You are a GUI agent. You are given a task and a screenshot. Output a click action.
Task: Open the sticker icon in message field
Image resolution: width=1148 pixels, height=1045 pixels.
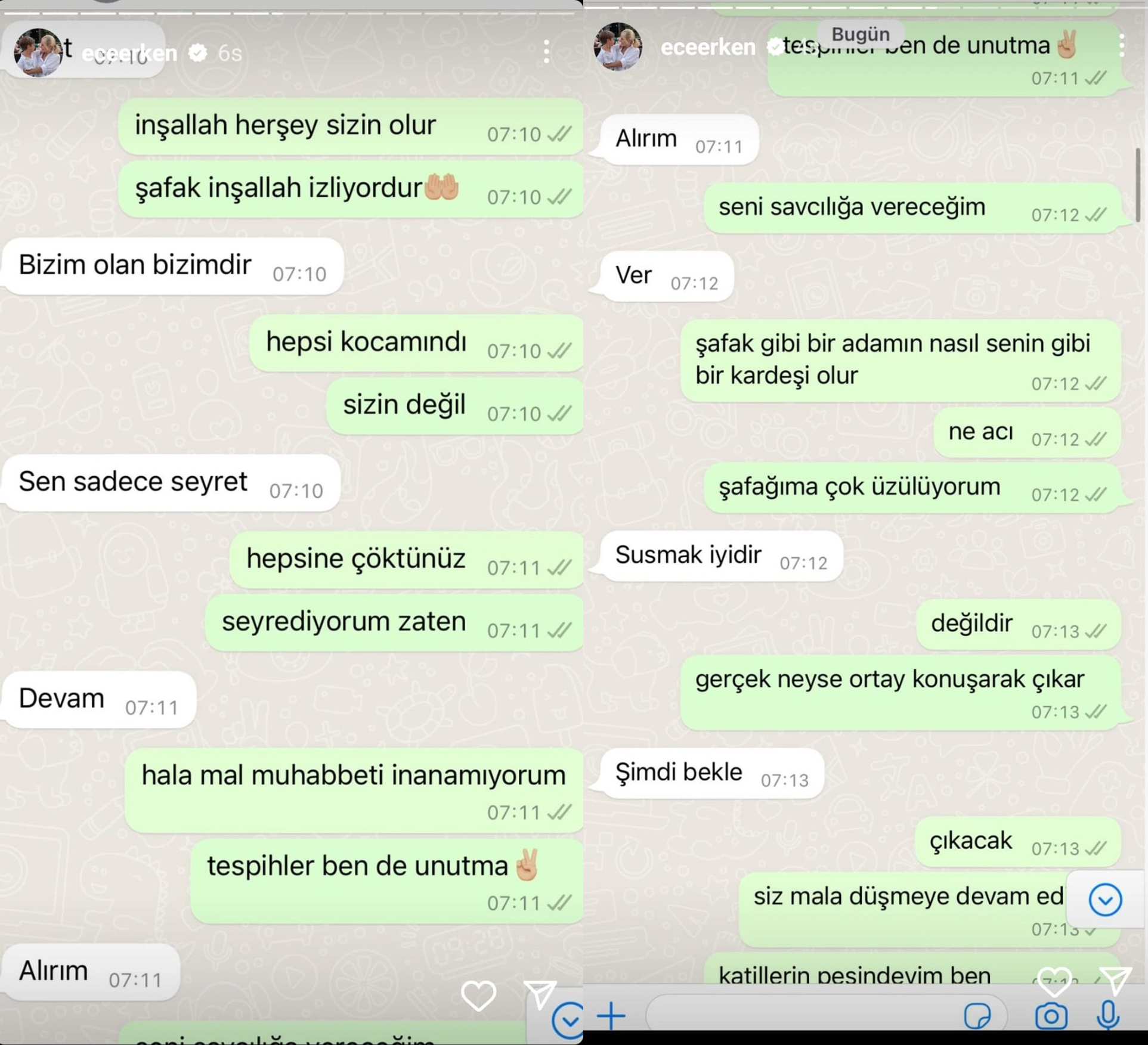[x=977, y=1016]
